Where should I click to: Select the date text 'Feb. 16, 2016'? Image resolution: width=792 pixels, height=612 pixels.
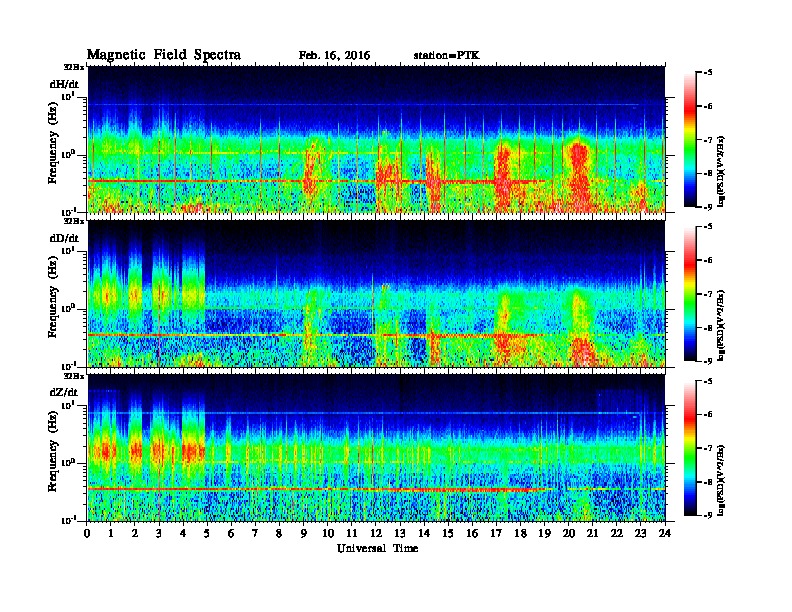tap(334, 55)
